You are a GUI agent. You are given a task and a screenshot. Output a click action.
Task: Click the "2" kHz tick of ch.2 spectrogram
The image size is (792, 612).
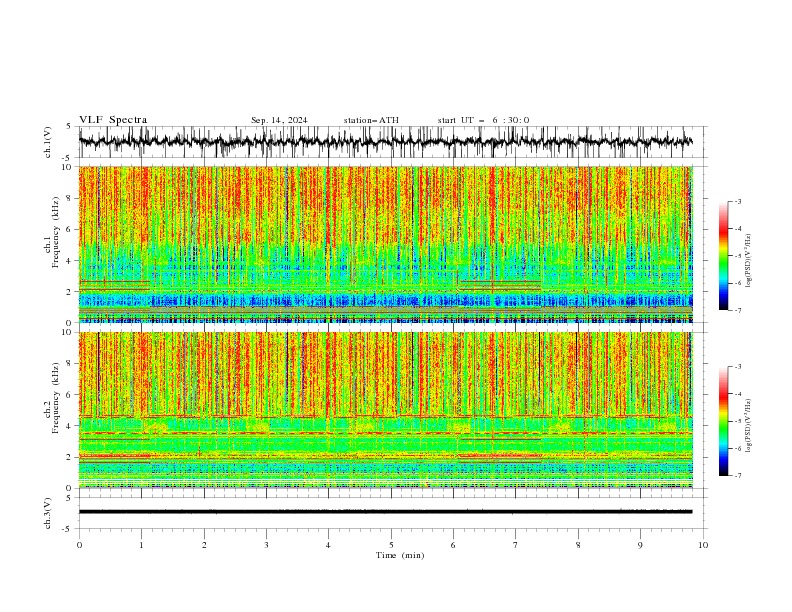pos(69,457)
